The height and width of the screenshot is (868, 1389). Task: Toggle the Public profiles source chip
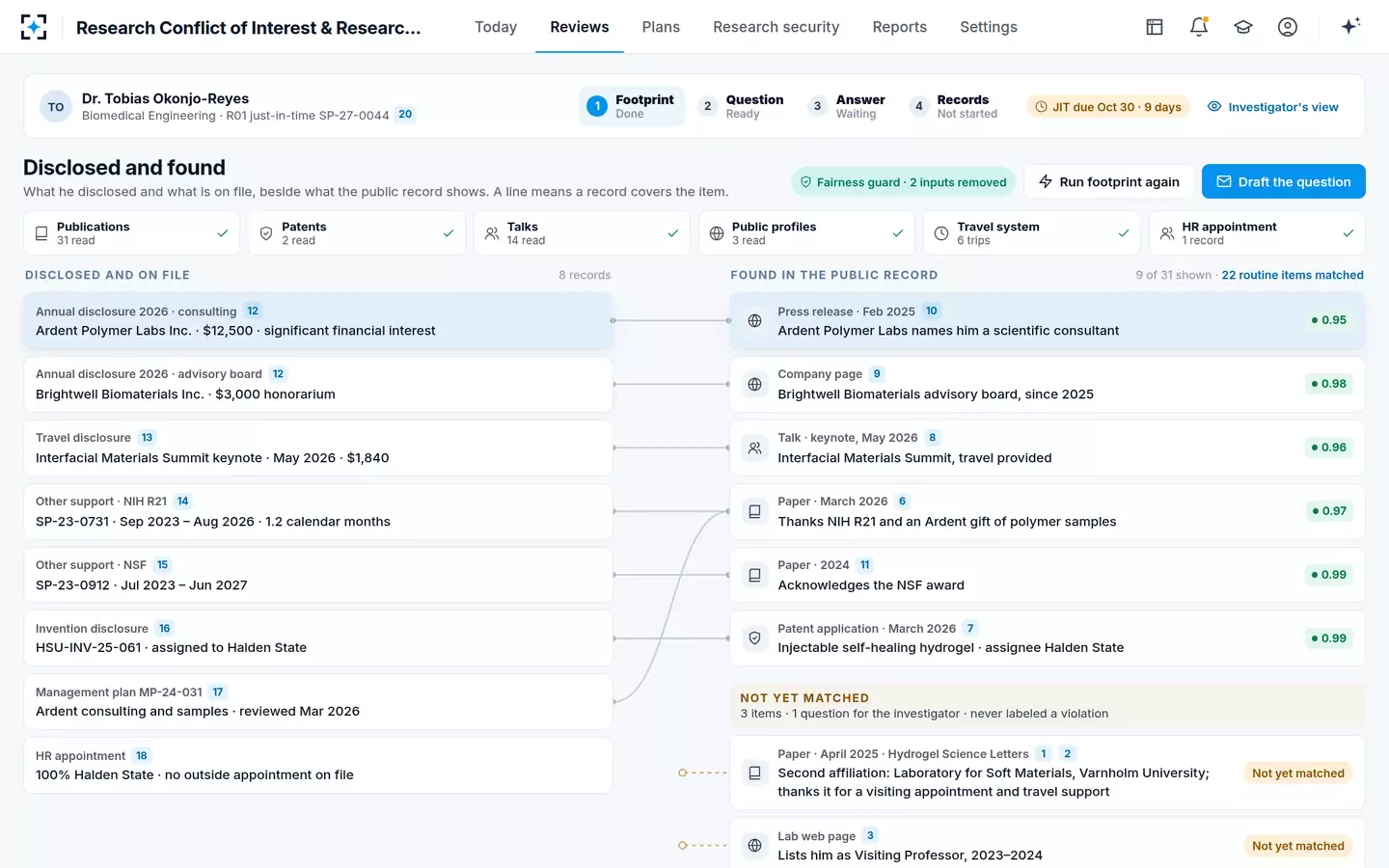[806, 233]
